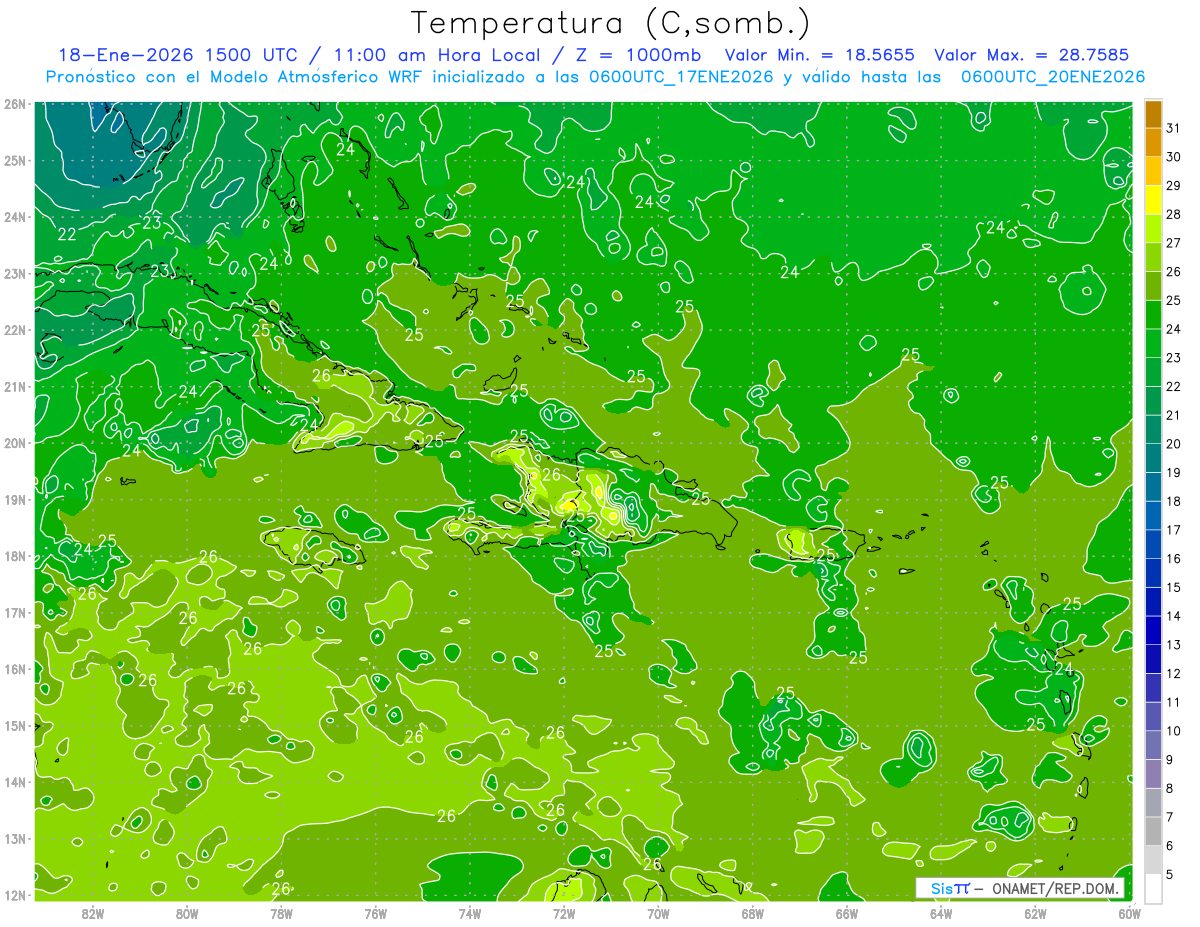This screenshot has width=1200, height=927.
Task: Select the latitude axis label "19N"
Action: 14,500
